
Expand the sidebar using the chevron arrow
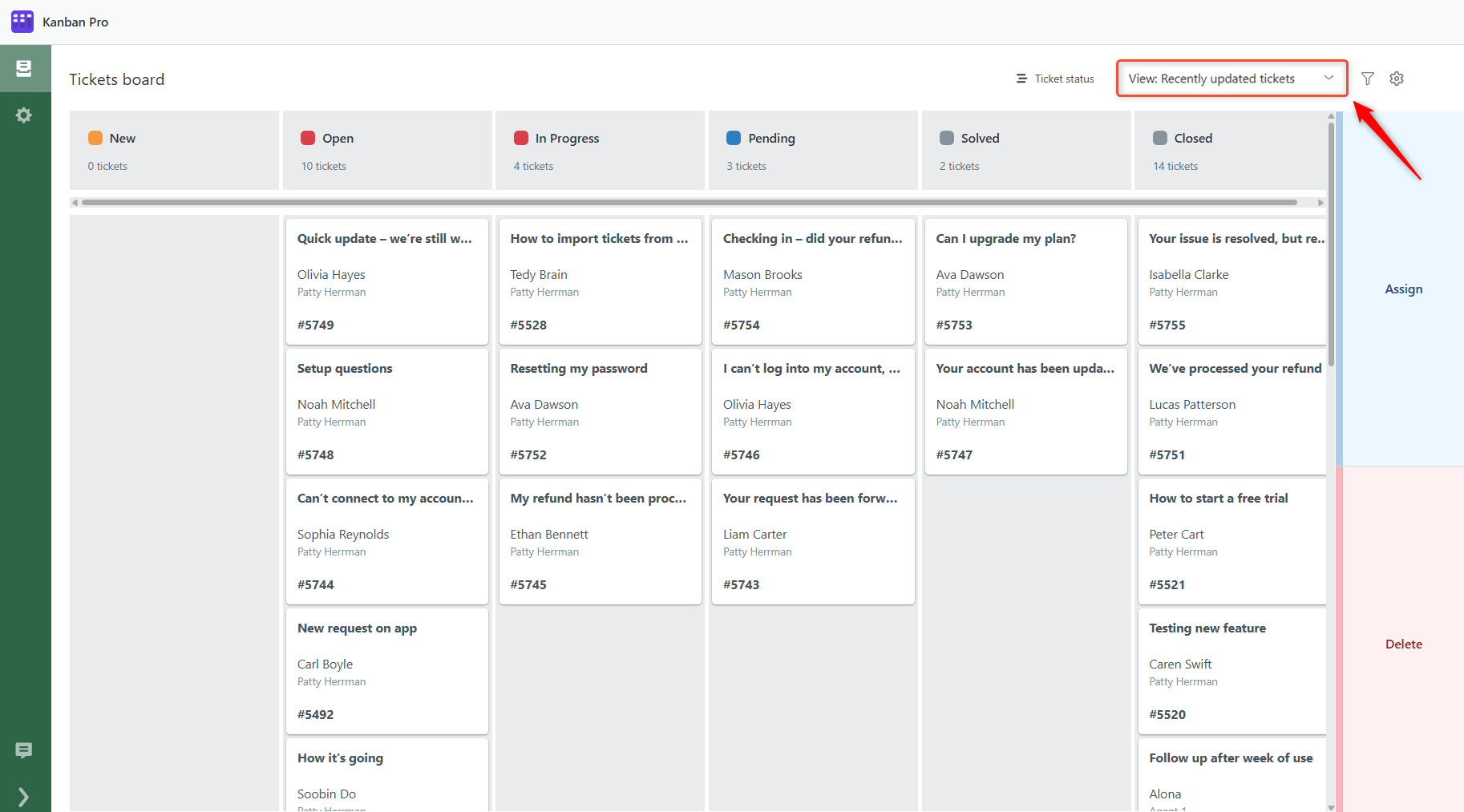[23, 797]
